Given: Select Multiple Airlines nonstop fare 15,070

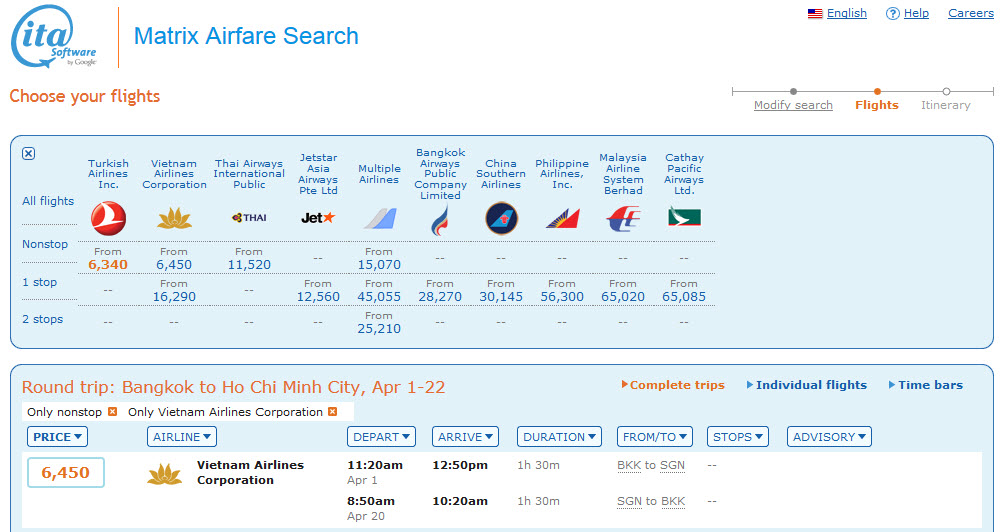Looking at the screenshot, I should click(x=379, y=264).
